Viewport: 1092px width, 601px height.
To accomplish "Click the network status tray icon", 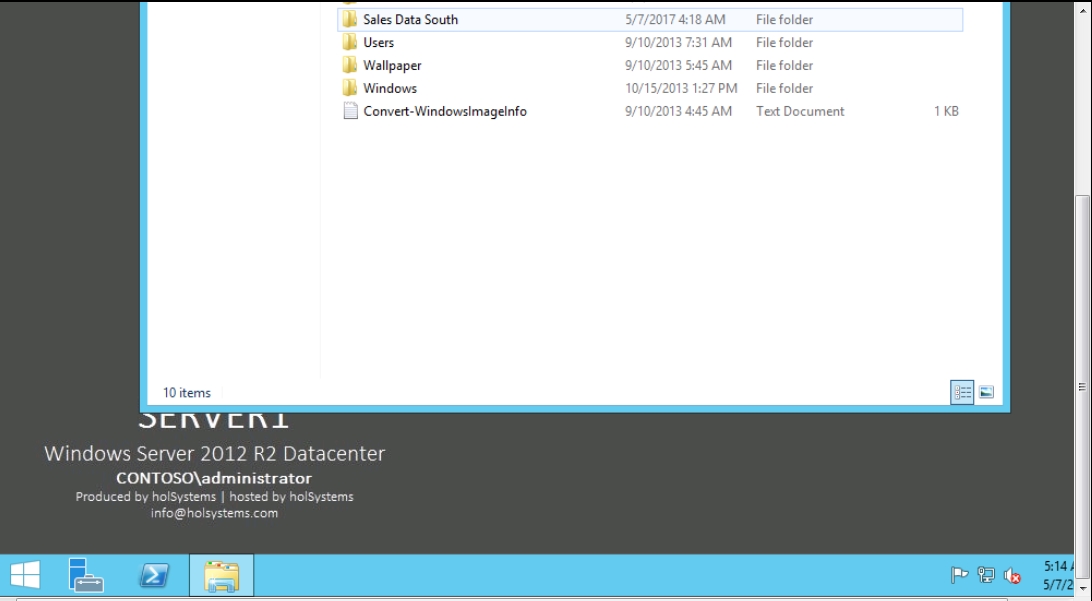I will pyautogui.click(x=986, y=575).
